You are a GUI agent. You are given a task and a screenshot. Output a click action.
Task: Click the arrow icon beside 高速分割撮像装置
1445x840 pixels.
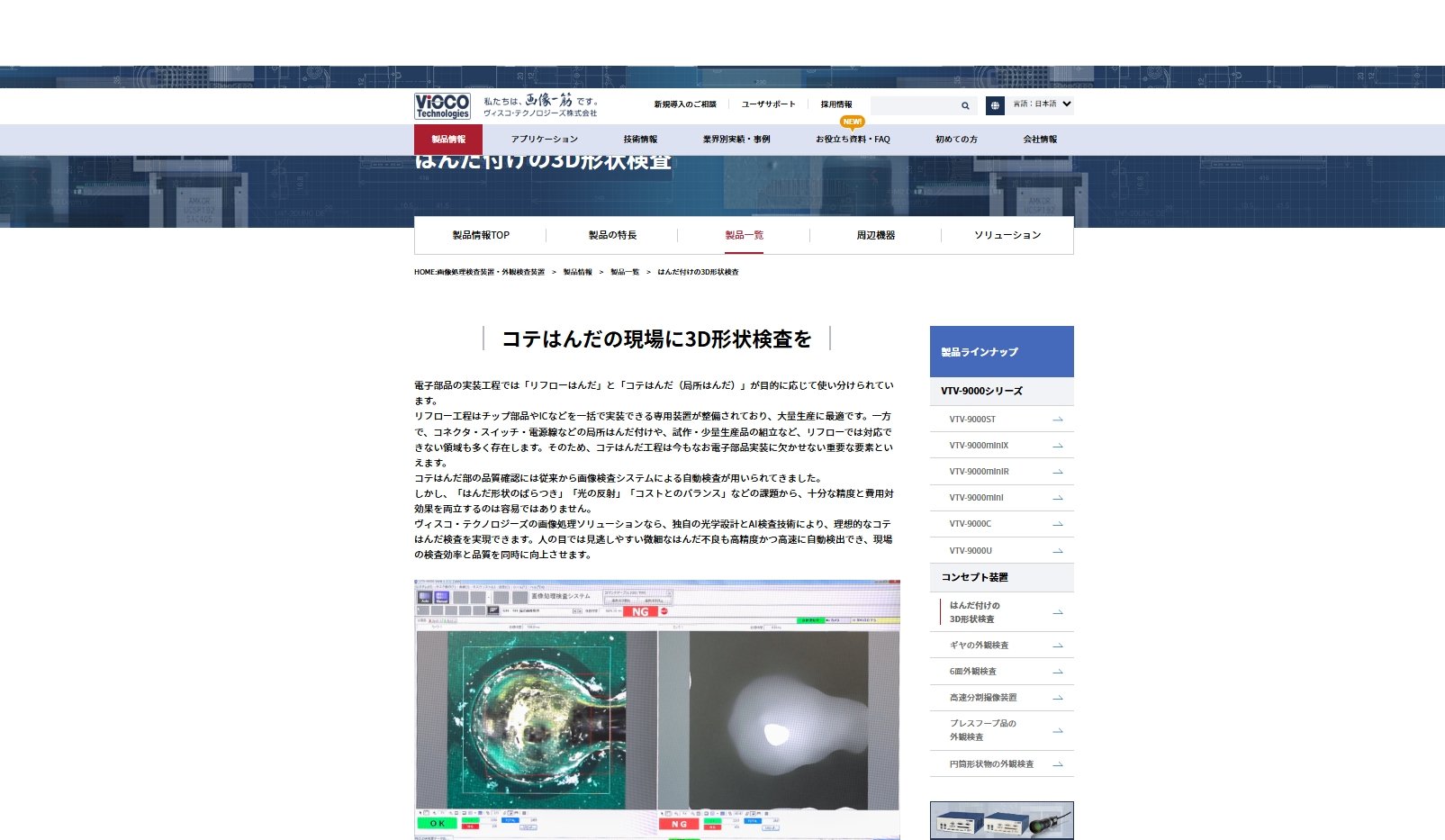[x=1059, y=698]
